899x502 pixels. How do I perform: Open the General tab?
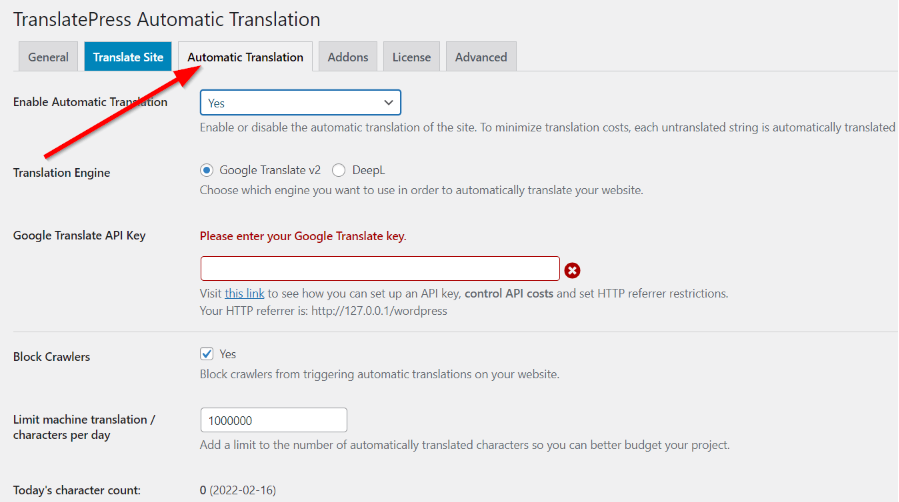point(48,57)
